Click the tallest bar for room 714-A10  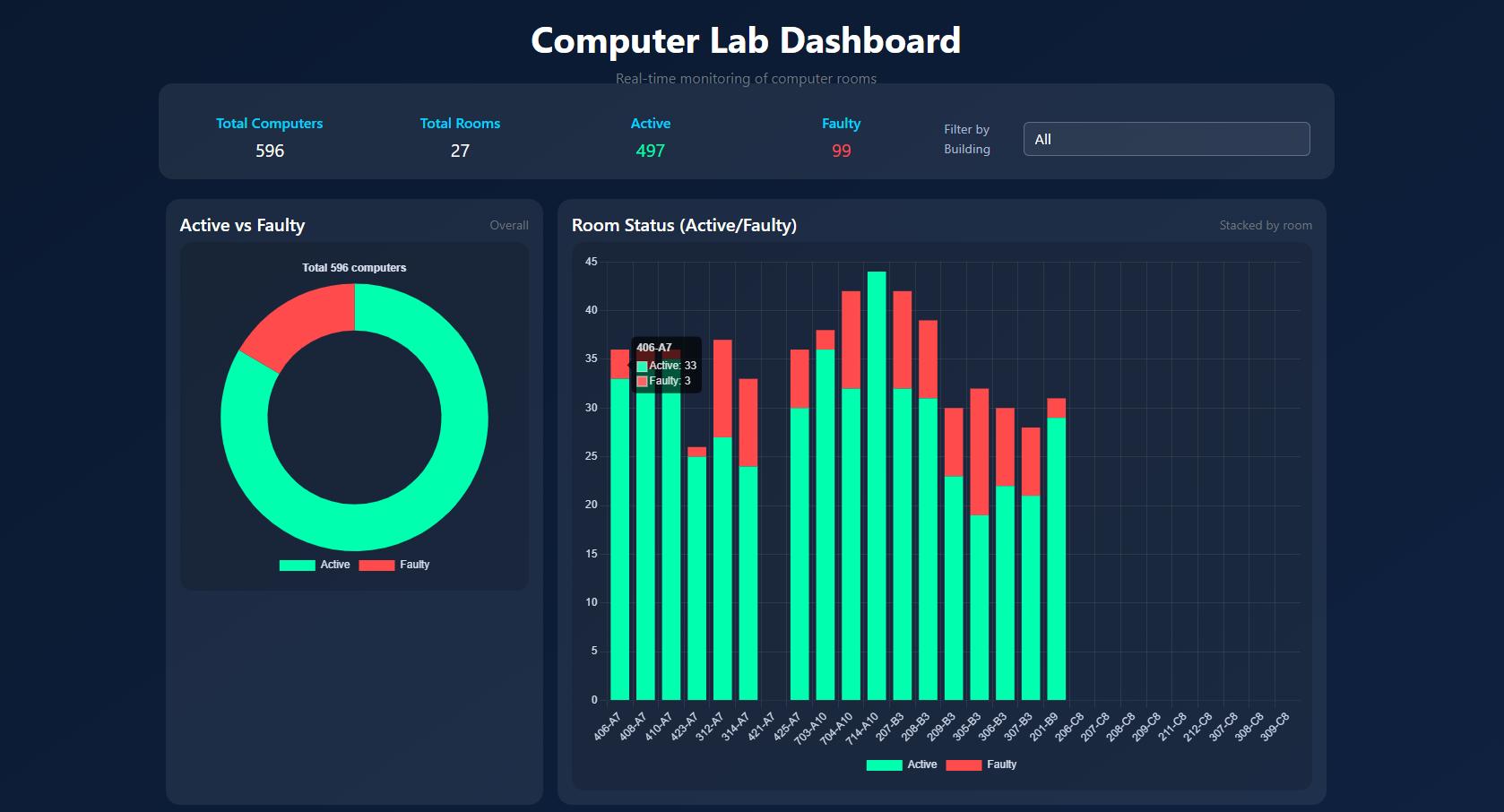[877, 484]
